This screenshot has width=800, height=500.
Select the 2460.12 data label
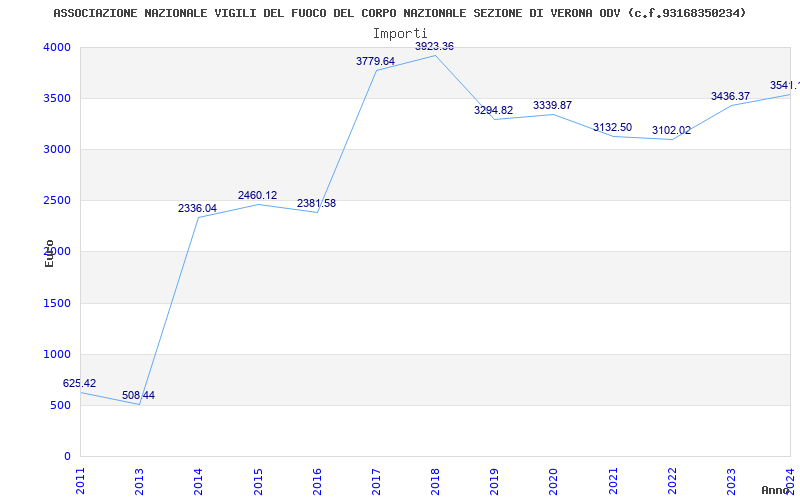coord(257,195)
